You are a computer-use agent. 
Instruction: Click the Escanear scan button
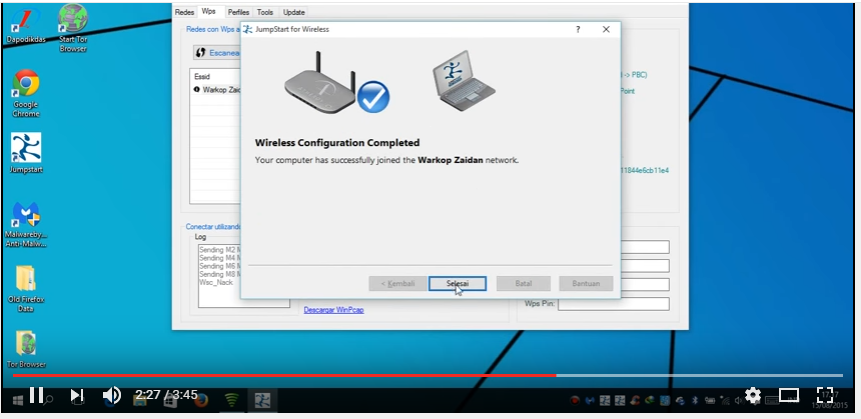point(217,53)
